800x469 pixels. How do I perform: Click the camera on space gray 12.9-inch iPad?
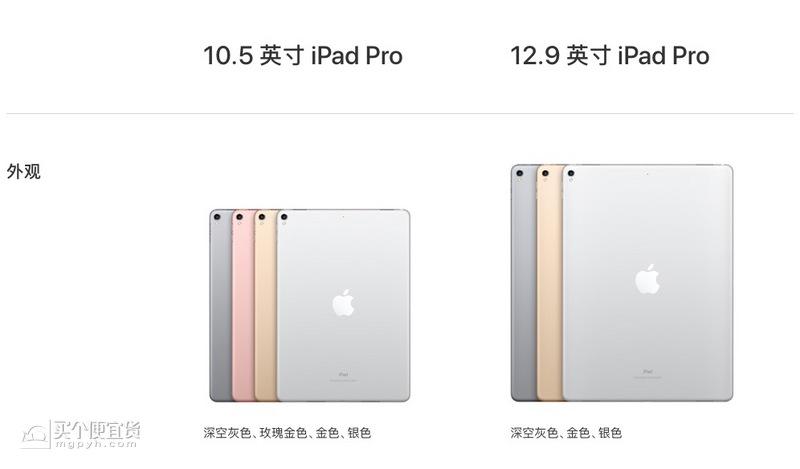tap(519, 174)
